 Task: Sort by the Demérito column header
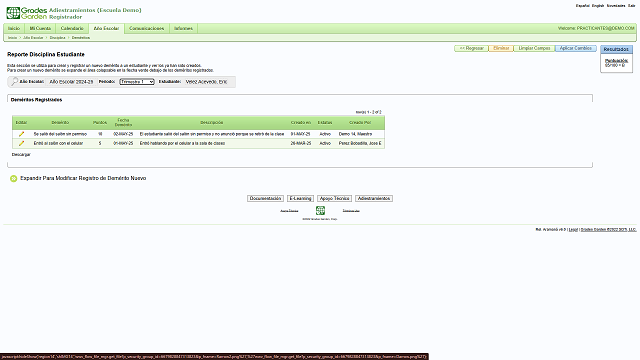point(60,122)
